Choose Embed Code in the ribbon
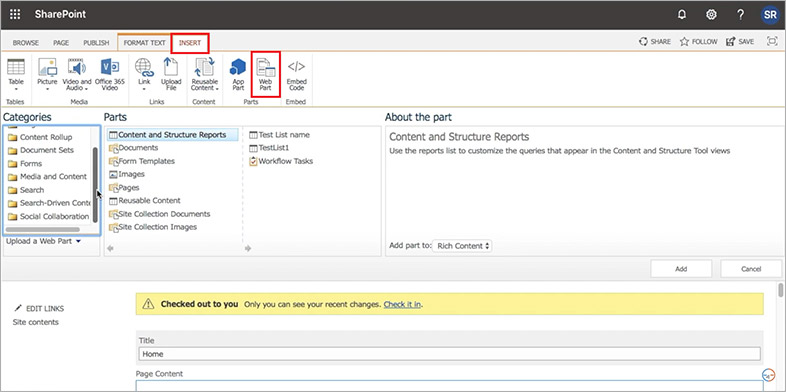The height and width of the screenshot is (392, 786). [296, 74]
